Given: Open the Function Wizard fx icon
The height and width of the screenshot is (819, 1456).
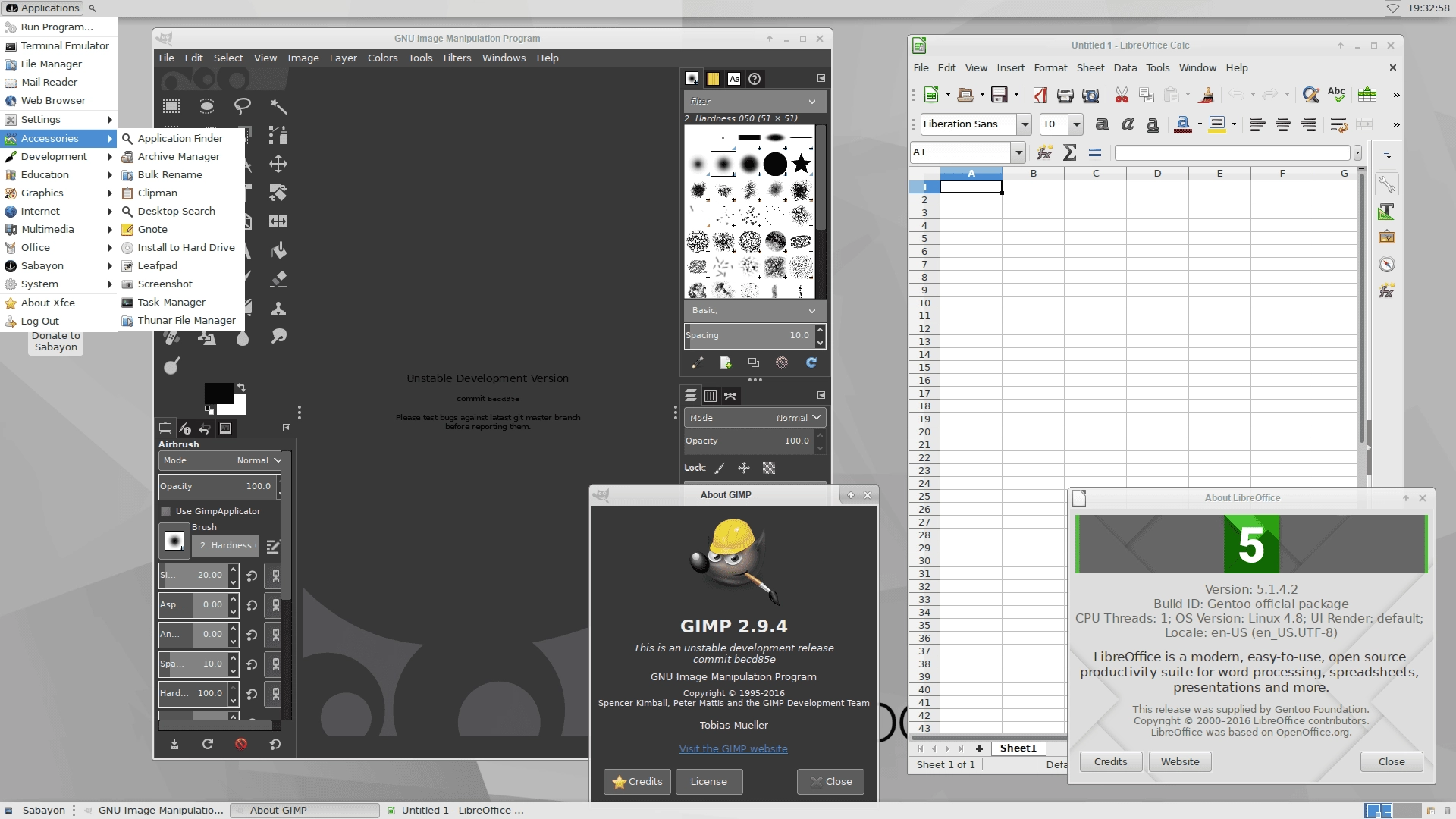Looking at the screenshot, I should (1044, 152).
